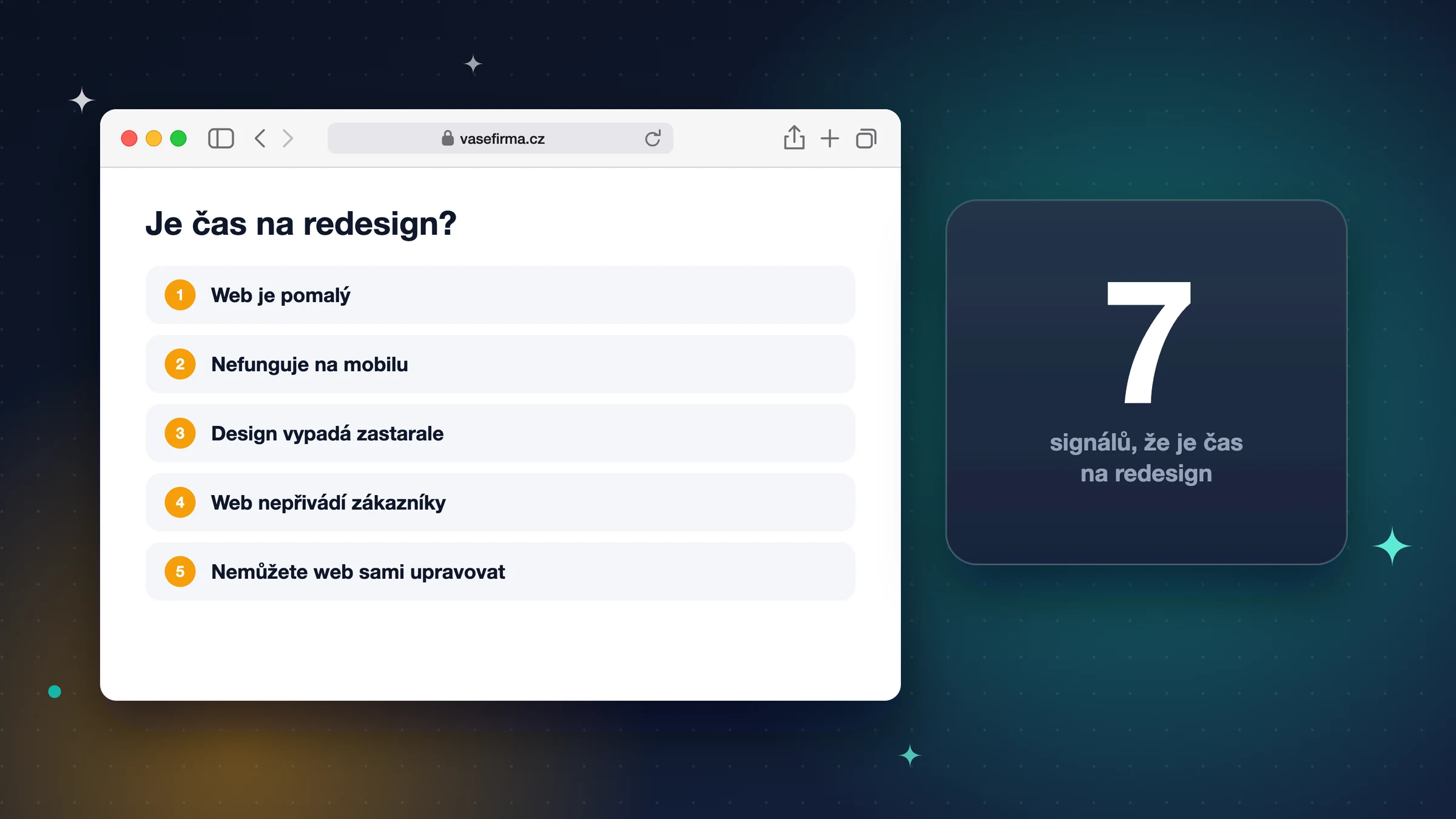Screen dimensions: 1456x819
Task: Toggle the browser sidebar icon
Action: 221,138
